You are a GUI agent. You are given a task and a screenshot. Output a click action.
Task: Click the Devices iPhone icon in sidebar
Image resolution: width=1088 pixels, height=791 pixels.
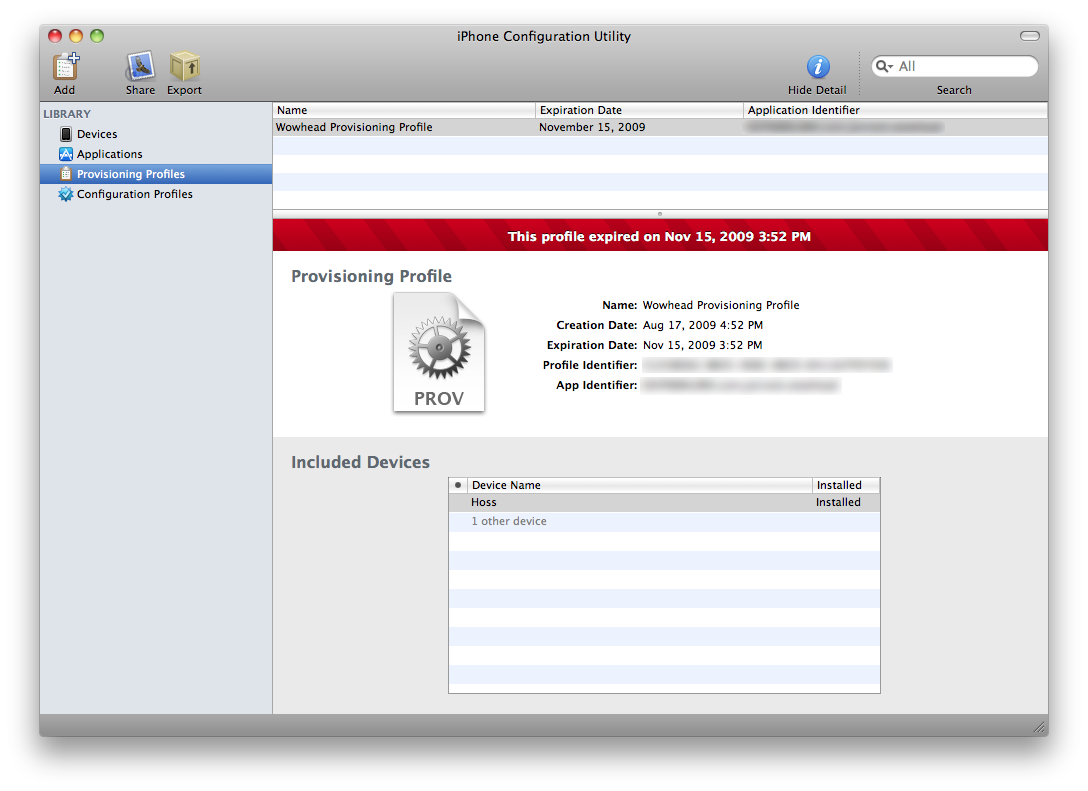pyautogui.click(x=66, y=134)
